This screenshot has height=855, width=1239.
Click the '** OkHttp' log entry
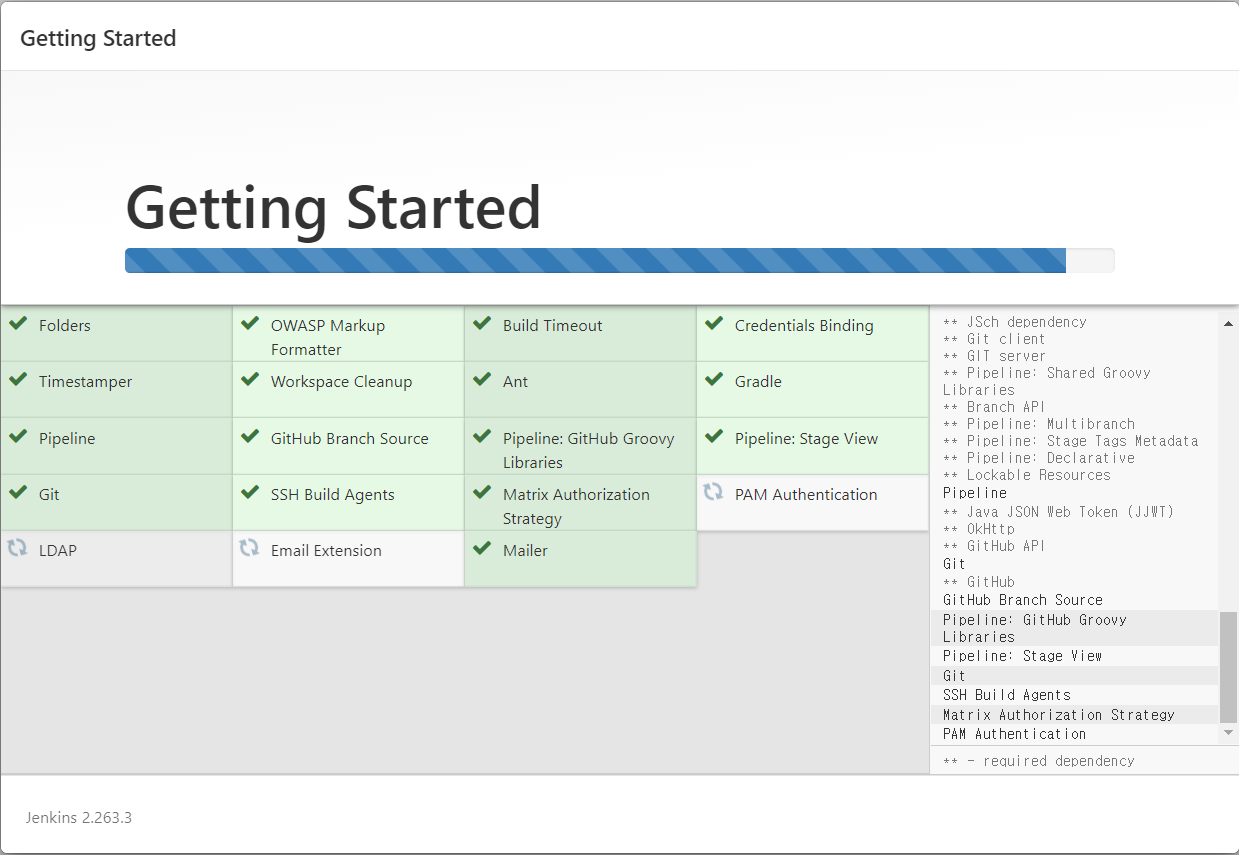tap(978, 529)
